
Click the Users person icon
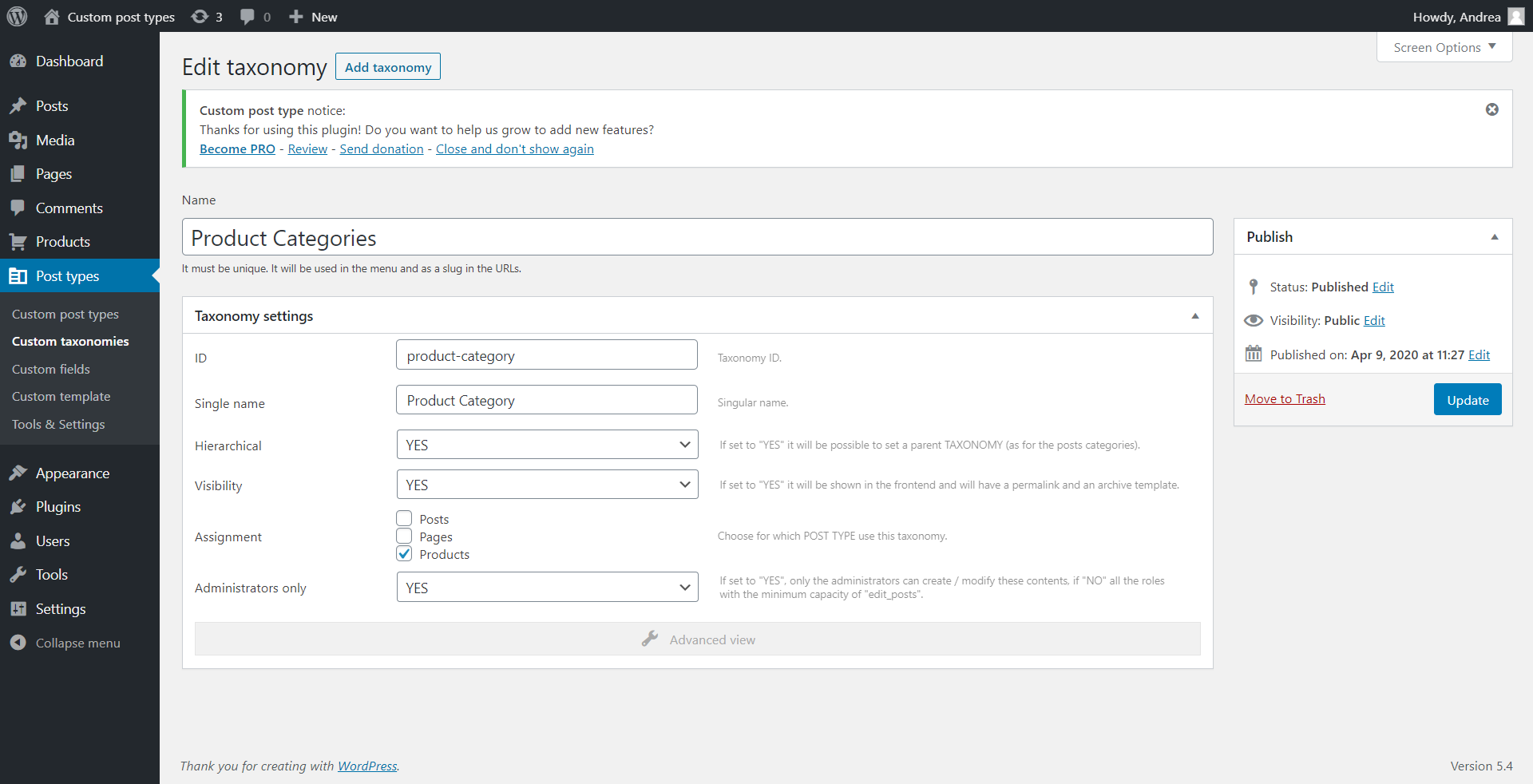[x=18, y=541]
